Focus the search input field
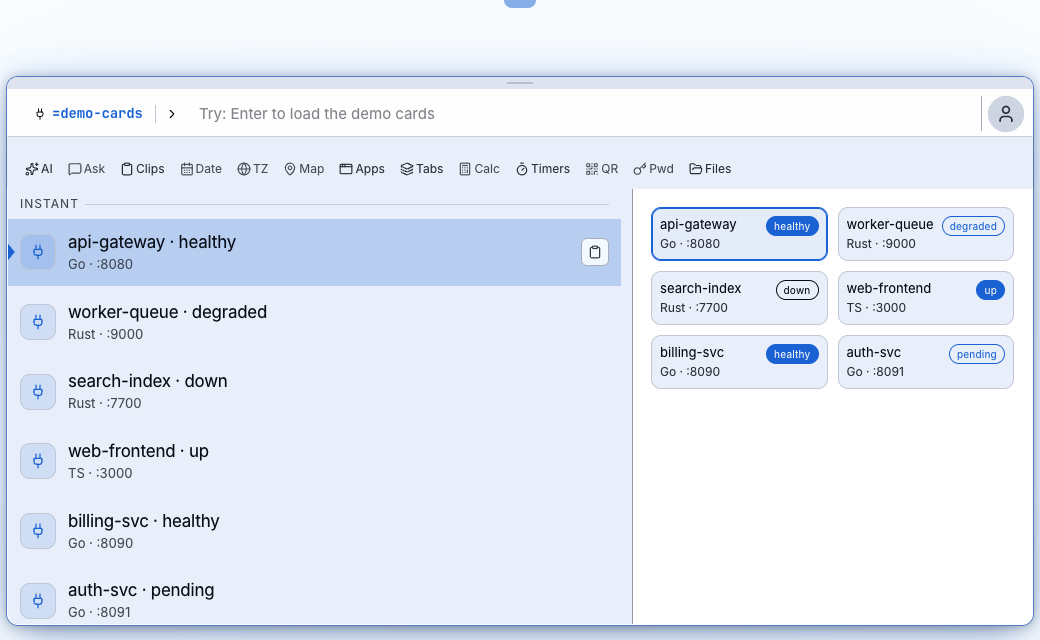The width and height of the screenshot is (1040, 640). (x=584, y=114)
